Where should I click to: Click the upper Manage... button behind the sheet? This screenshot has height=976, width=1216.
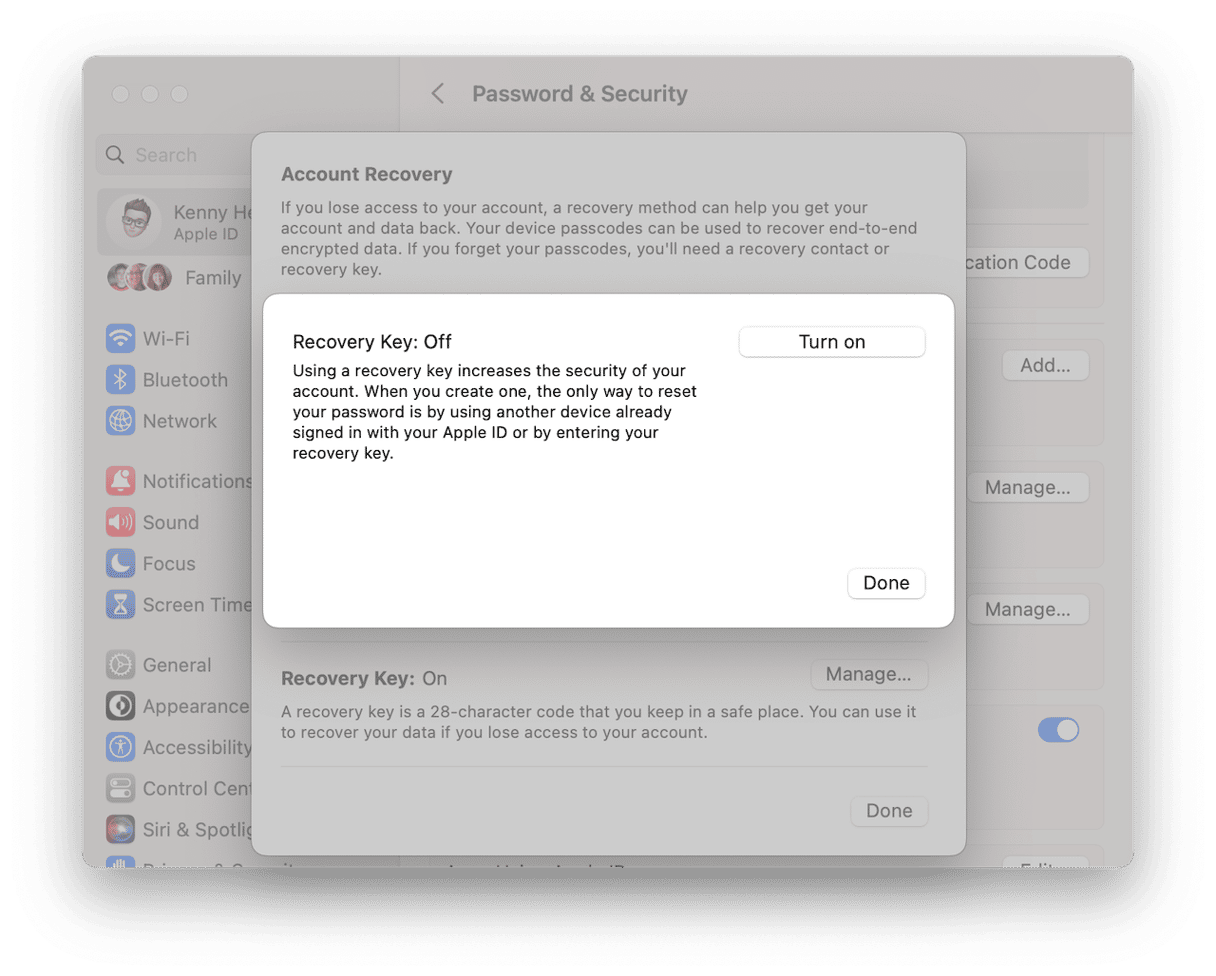pos(1028,488)
